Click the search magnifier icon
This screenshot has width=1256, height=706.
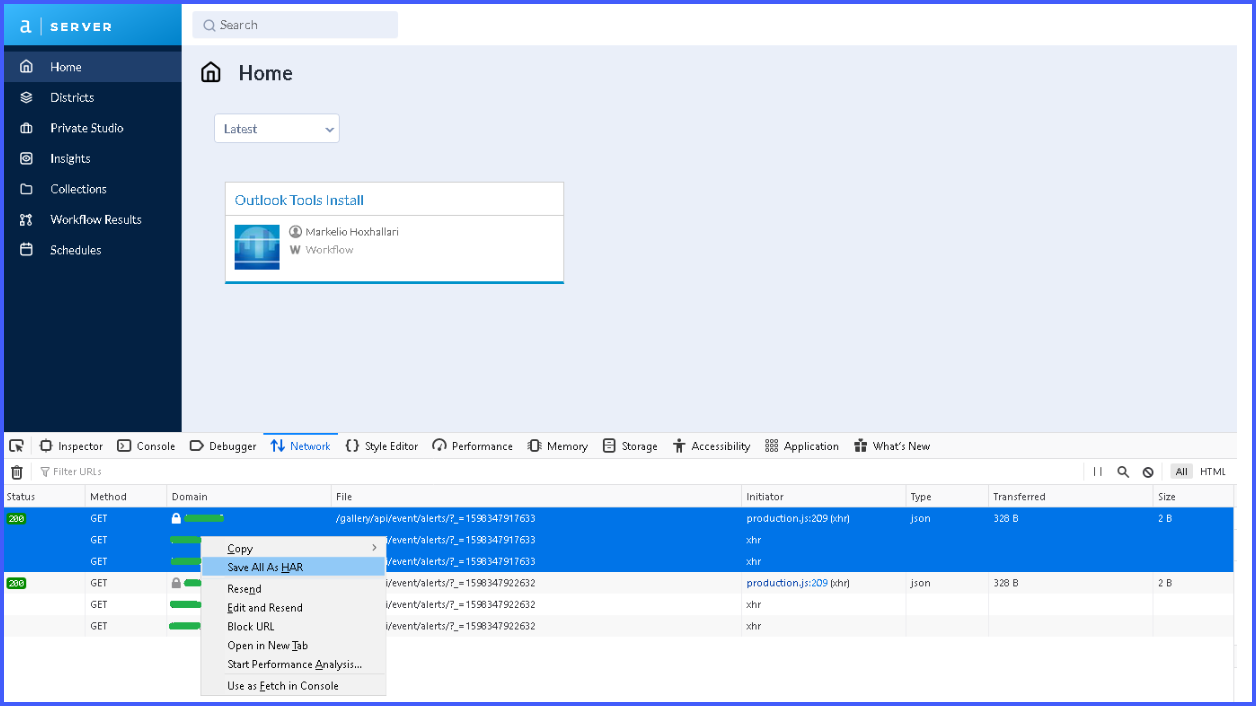point(209,25)
